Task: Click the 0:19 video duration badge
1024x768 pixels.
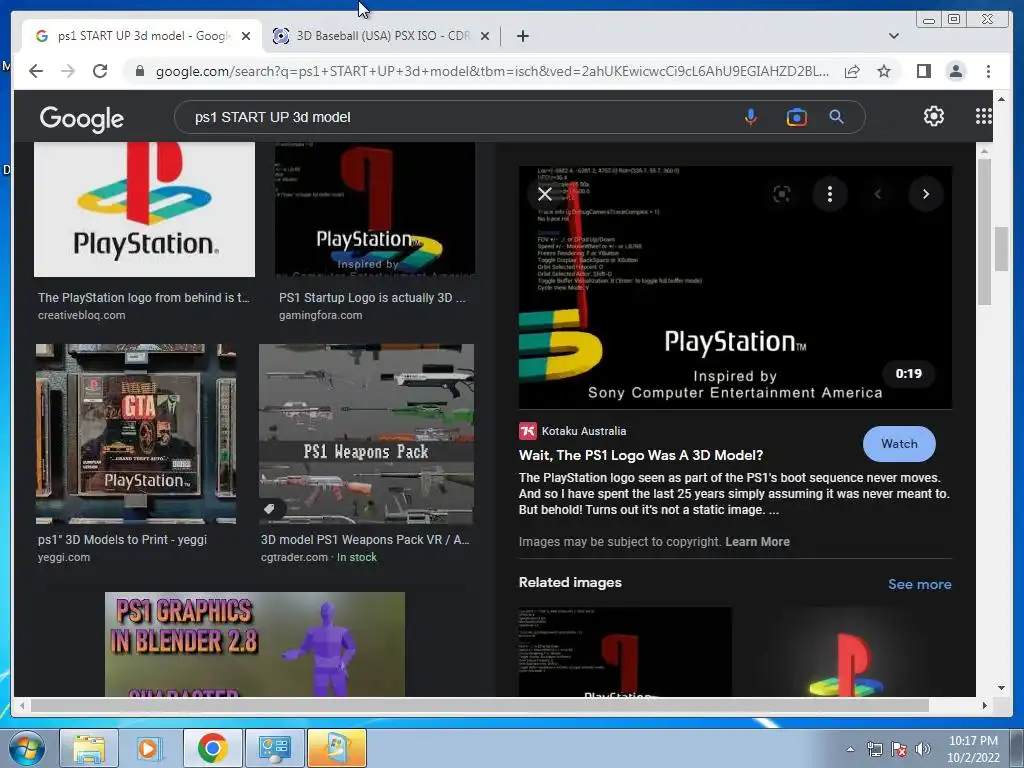Action: point(908,374)
